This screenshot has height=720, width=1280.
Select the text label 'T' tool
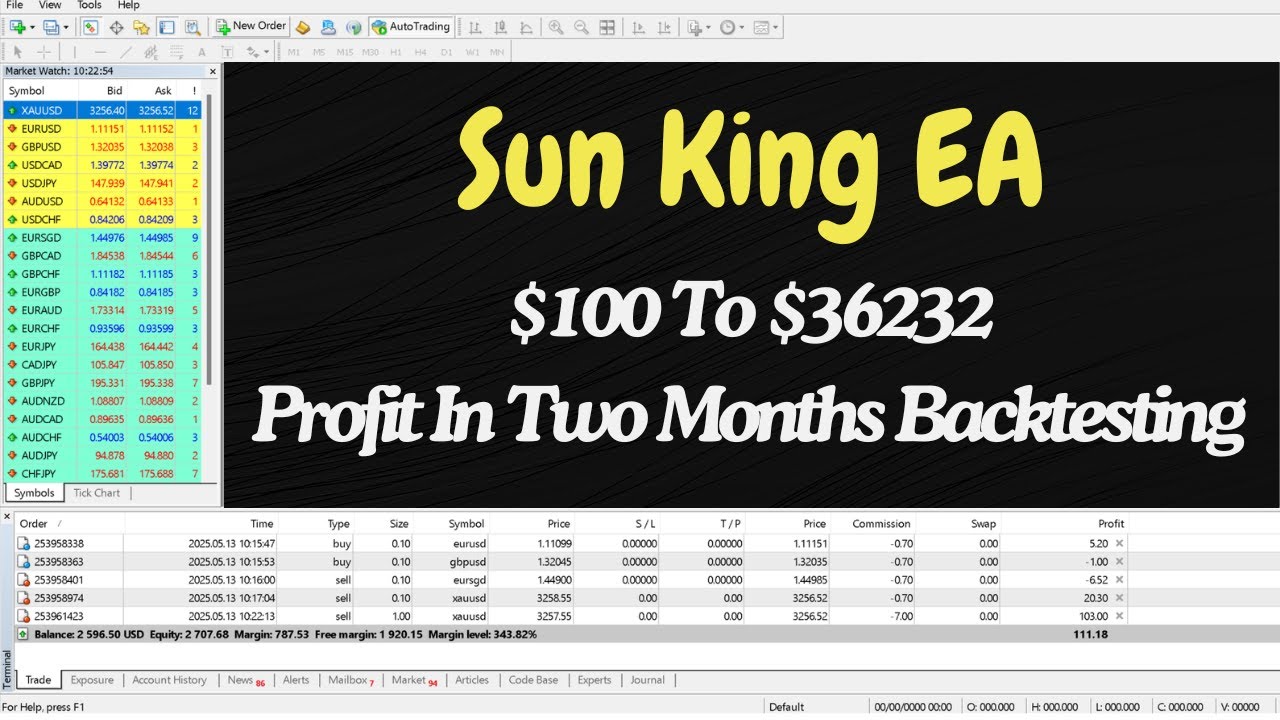pyautogui.click(x=227, y=51)
